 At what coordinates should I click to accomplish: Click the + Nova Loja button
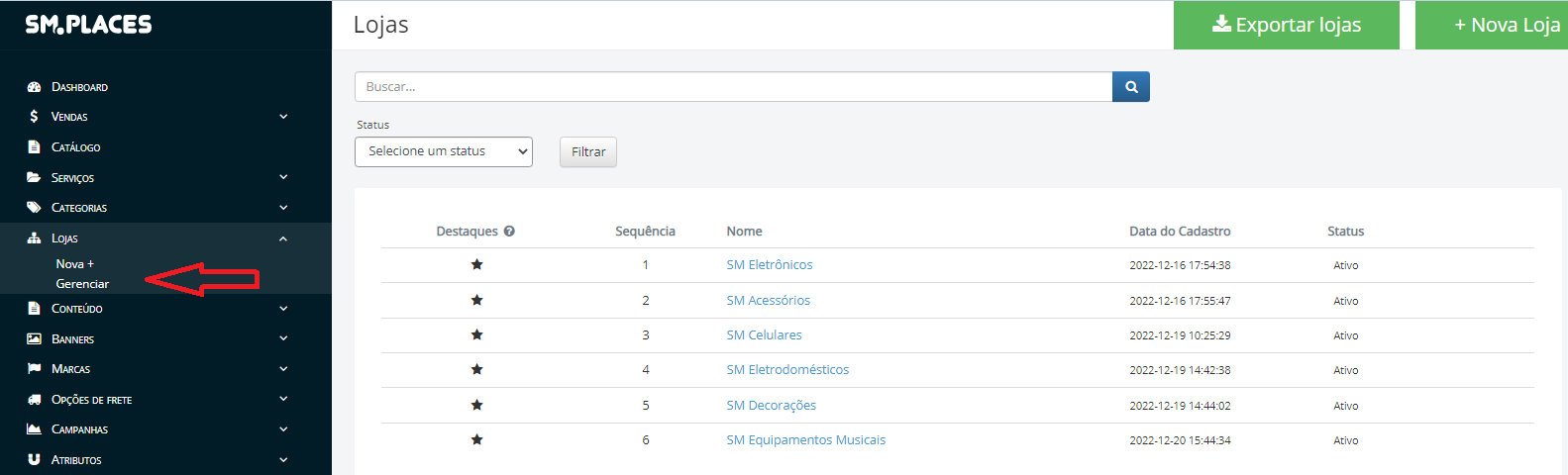tap(1492, 25)
